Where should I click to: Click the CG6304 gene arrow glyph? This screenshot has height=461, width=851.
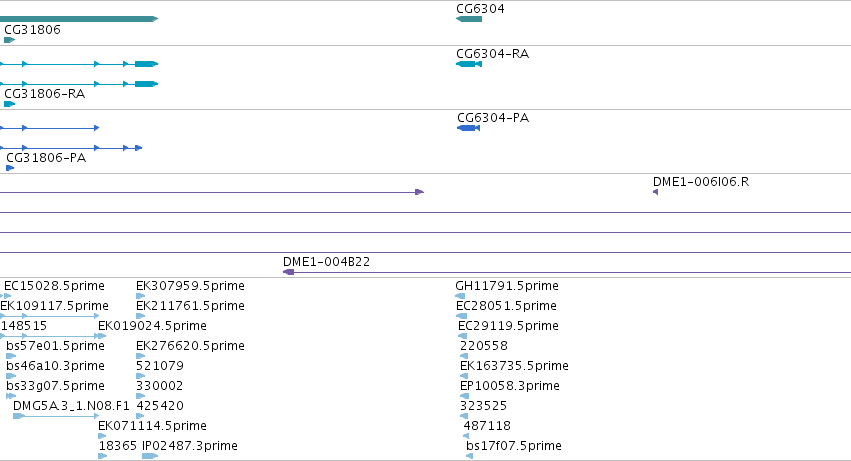[x=469, y=19]
